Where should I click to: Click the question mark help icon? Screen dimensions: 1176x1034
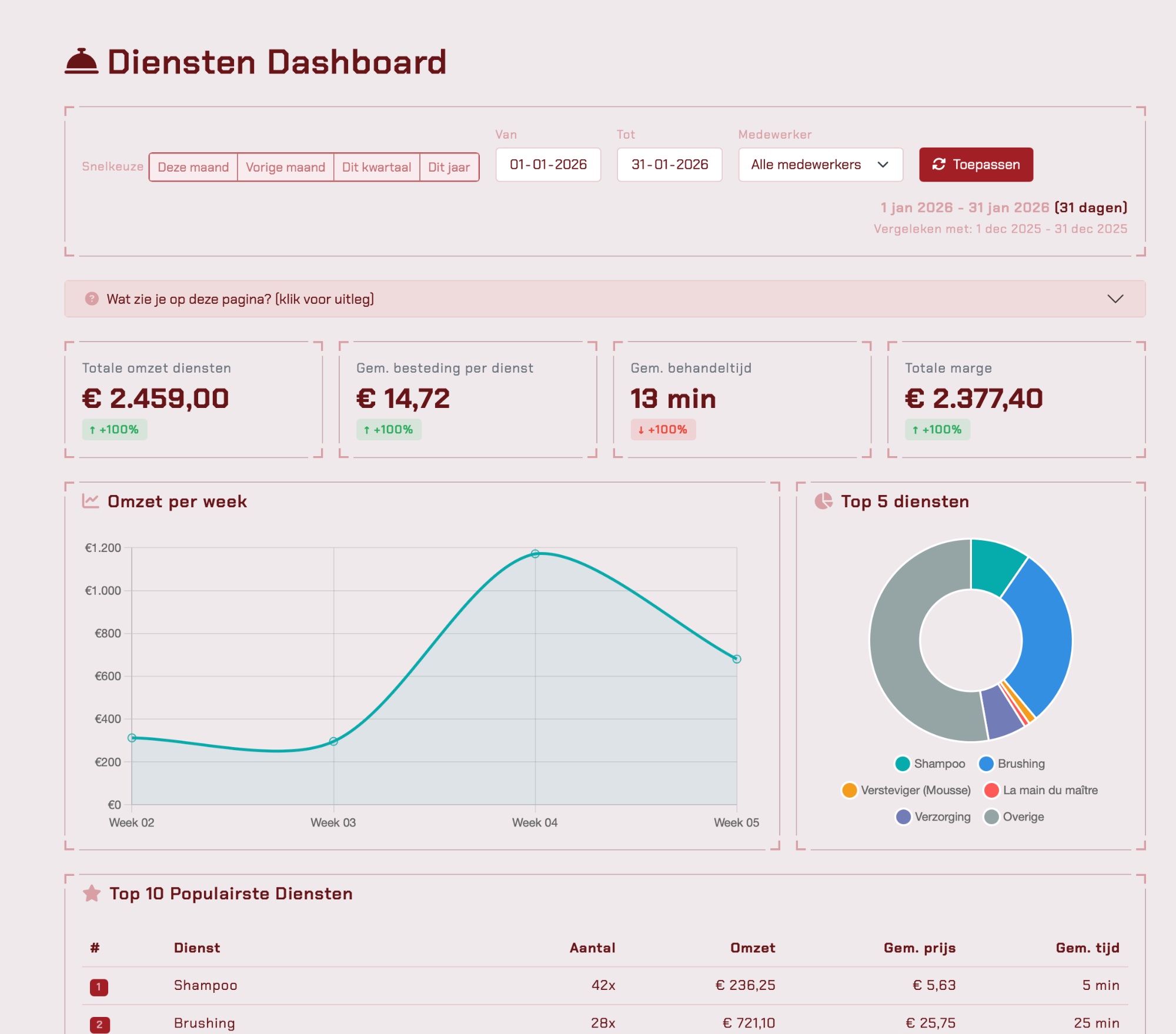(93, 300)
